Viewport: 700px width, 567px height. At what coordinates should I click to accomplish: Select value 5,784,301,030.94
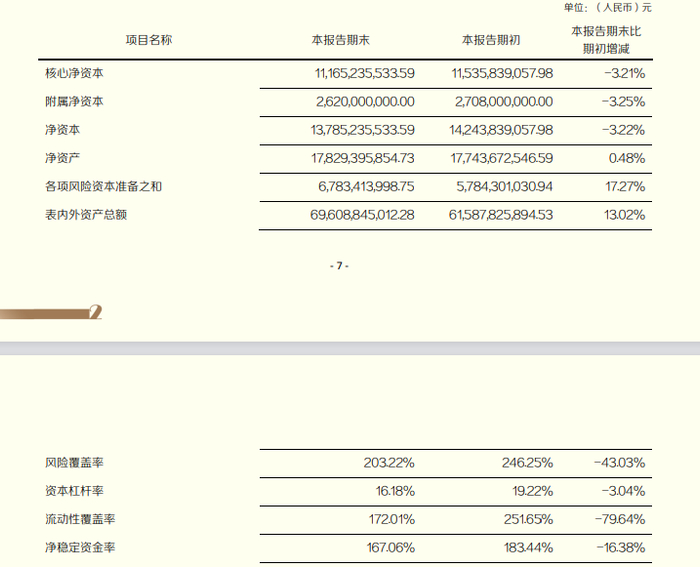[x=504, y=186]
